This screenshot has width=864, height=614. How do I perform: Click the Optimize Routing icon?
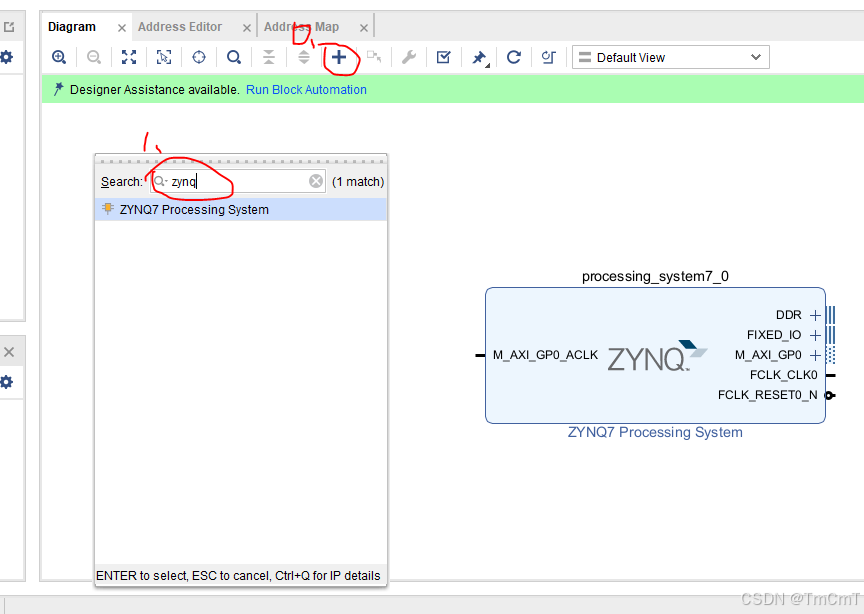point(548,57)
